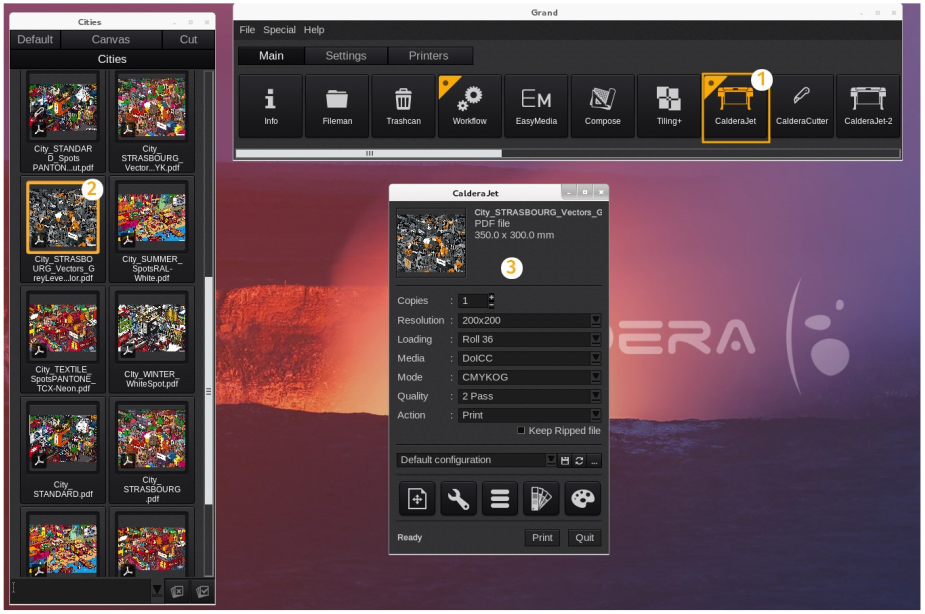Save the configuration with the floppy disk icon
This screenshot has height=614, width=925.
pyautogui.click(x=565, y=460)
